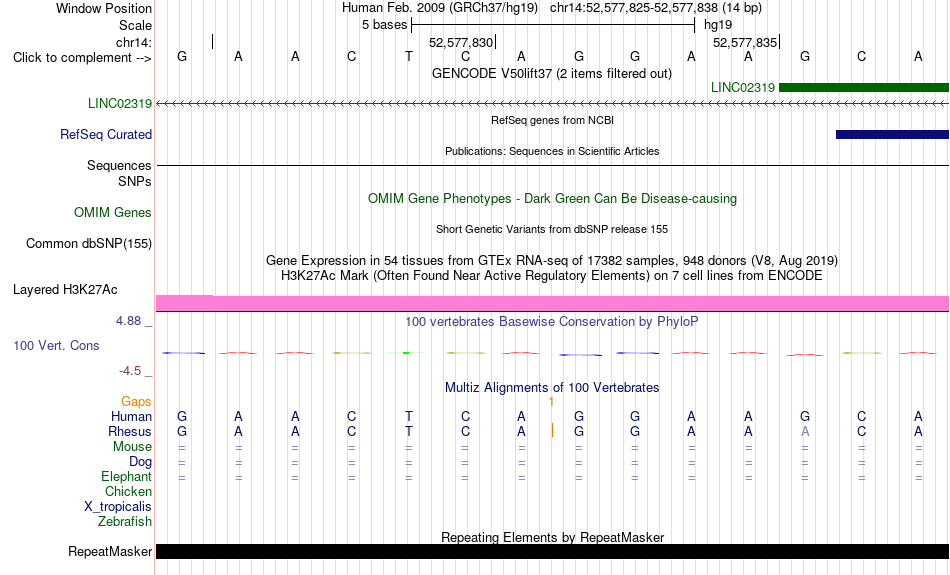
Task: Click the 'Human Feb. 2009 (GRCh37/hg19)' assembly text
Action: coord(440,8)
